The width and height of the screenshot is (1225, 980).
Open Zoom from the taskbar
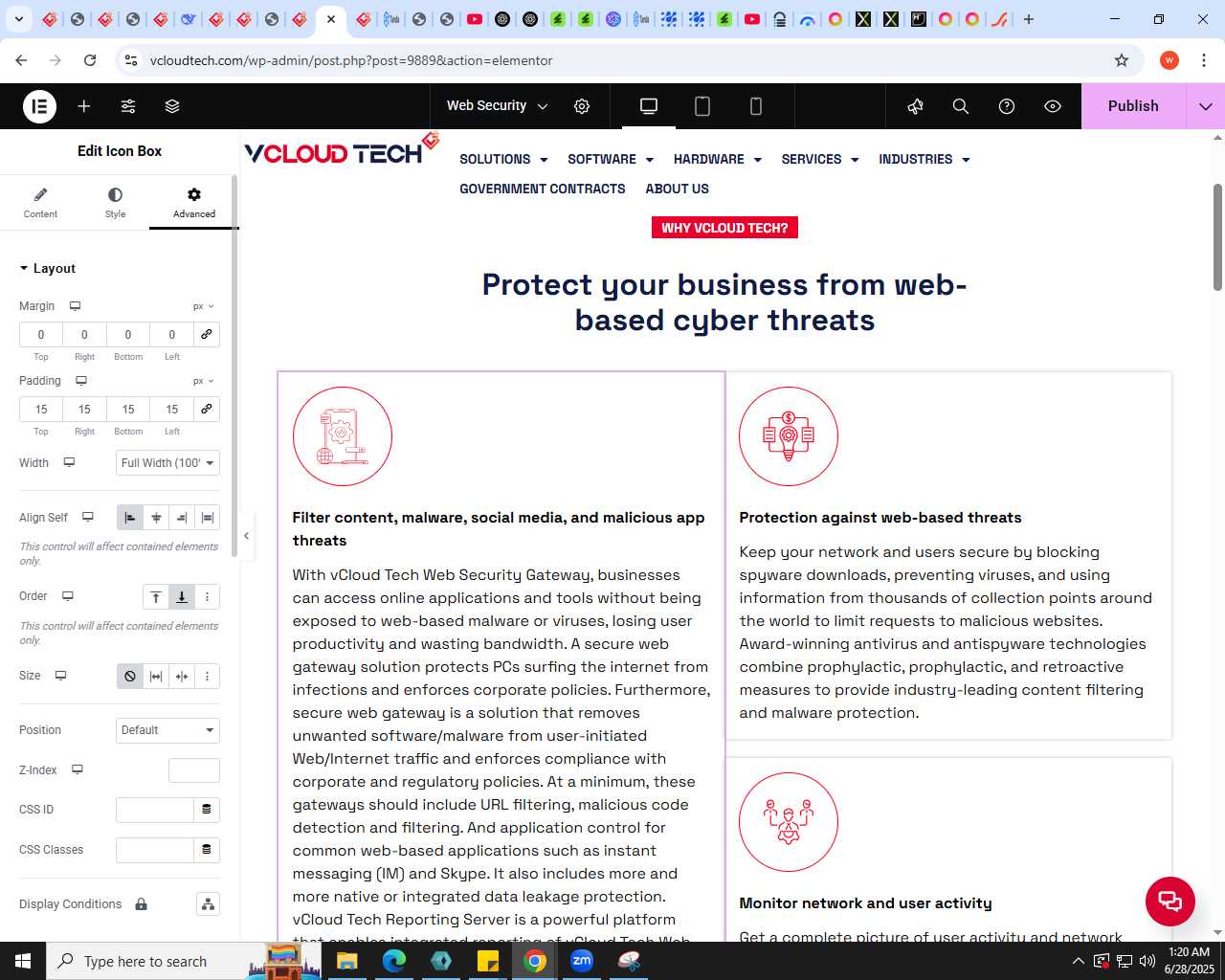[582, 961]
